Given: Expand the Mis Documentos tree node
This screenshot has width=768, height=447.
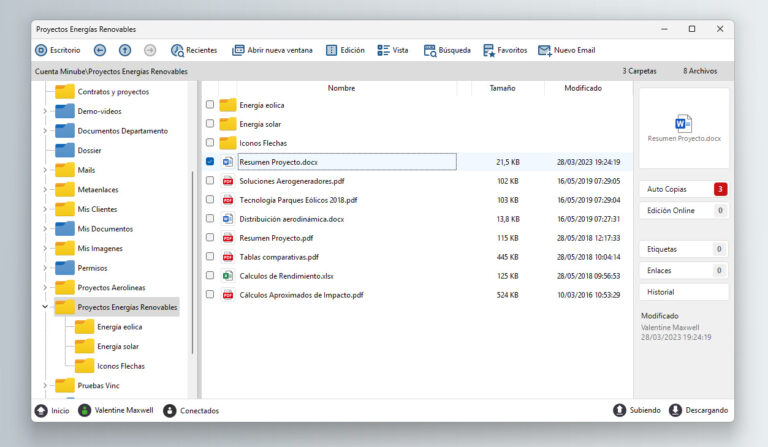Looking at the screenshot, I should click(45, 229).
